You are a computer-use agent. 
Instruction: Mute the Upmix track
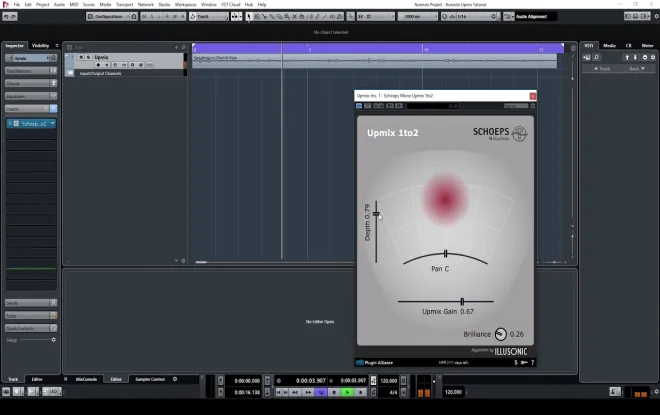coord(81,57)
